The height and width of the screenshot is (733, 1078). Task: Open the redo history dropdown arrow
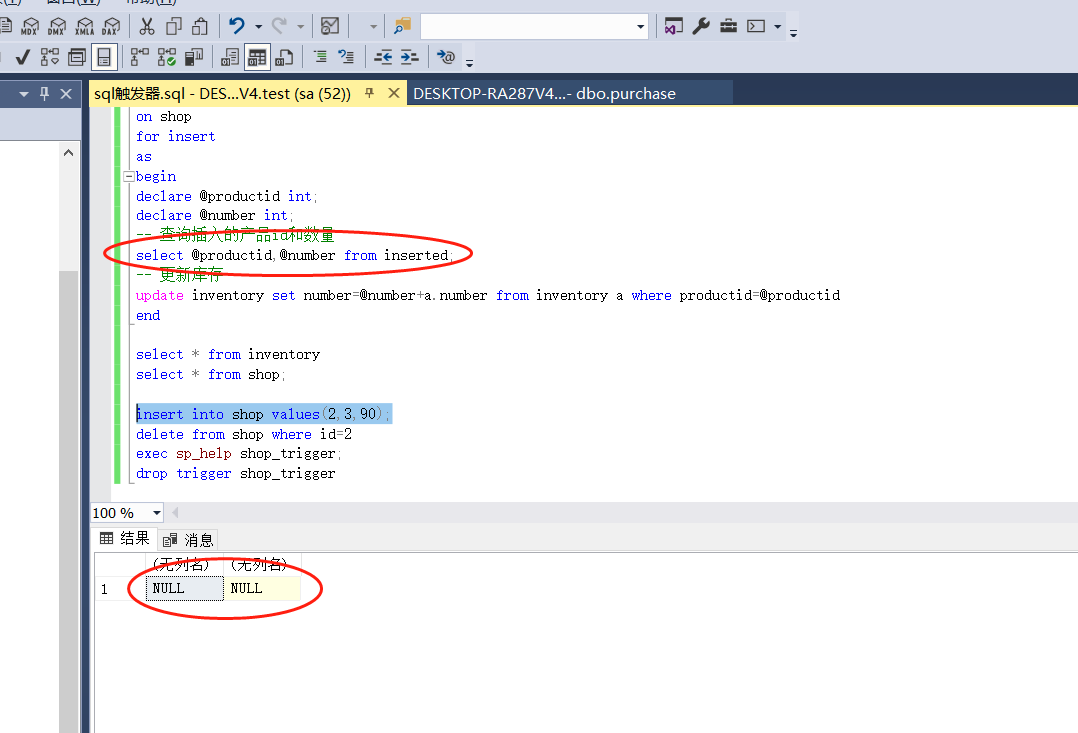300,27
